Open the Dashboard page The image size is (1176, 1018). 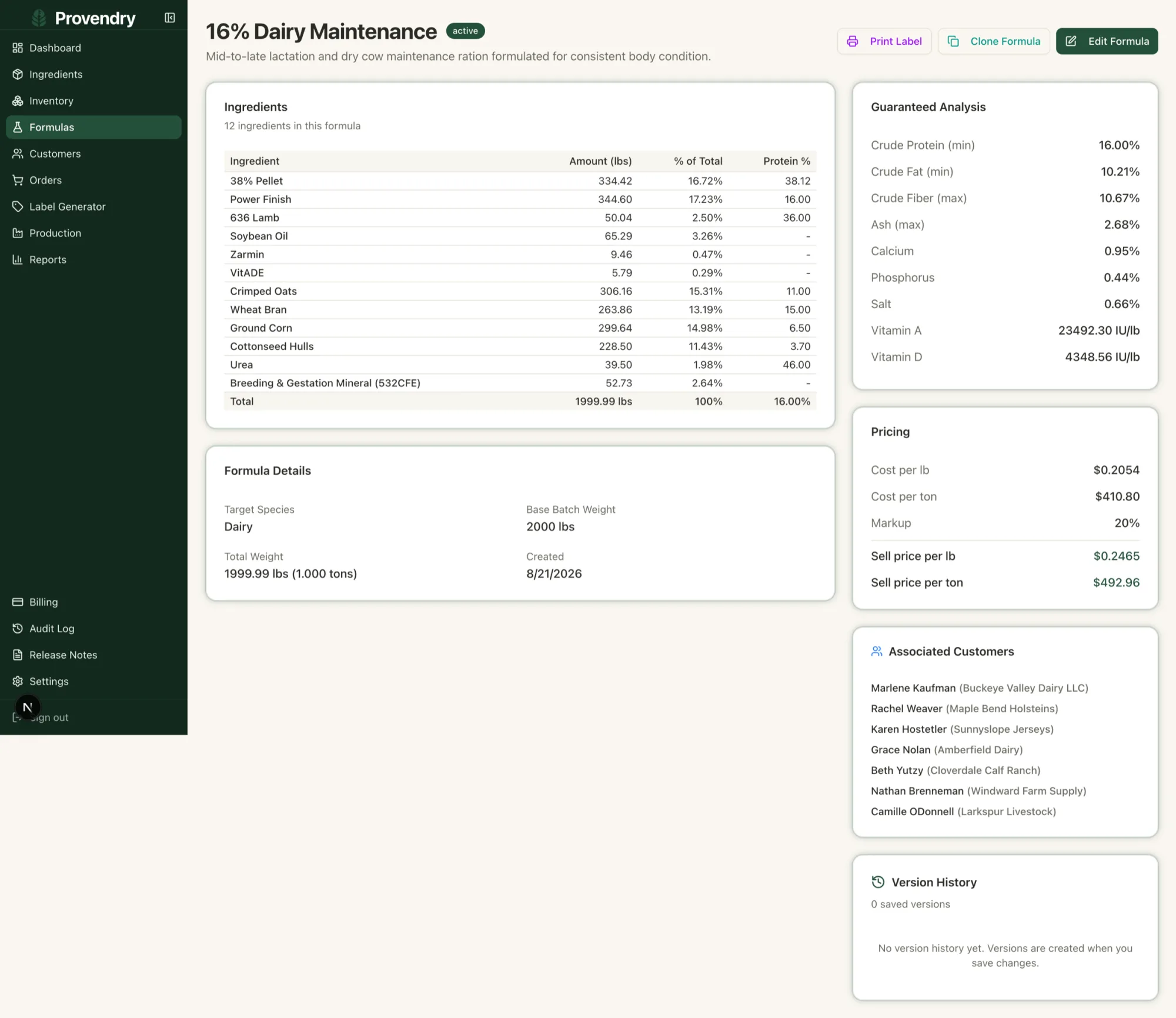93,48
